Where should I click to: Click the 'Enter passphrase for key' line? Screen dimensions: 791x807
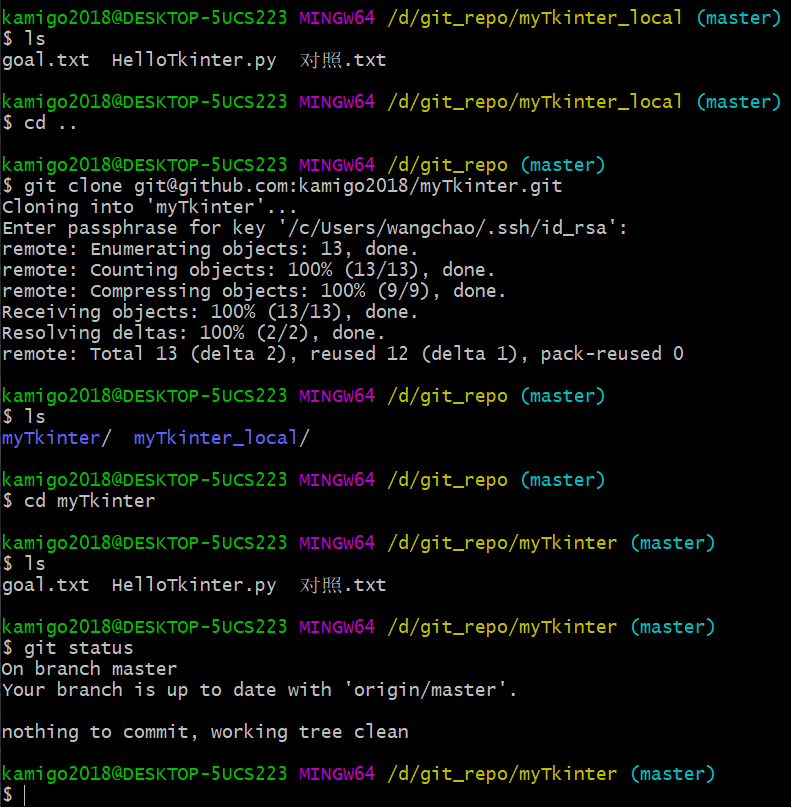[315, 228]
